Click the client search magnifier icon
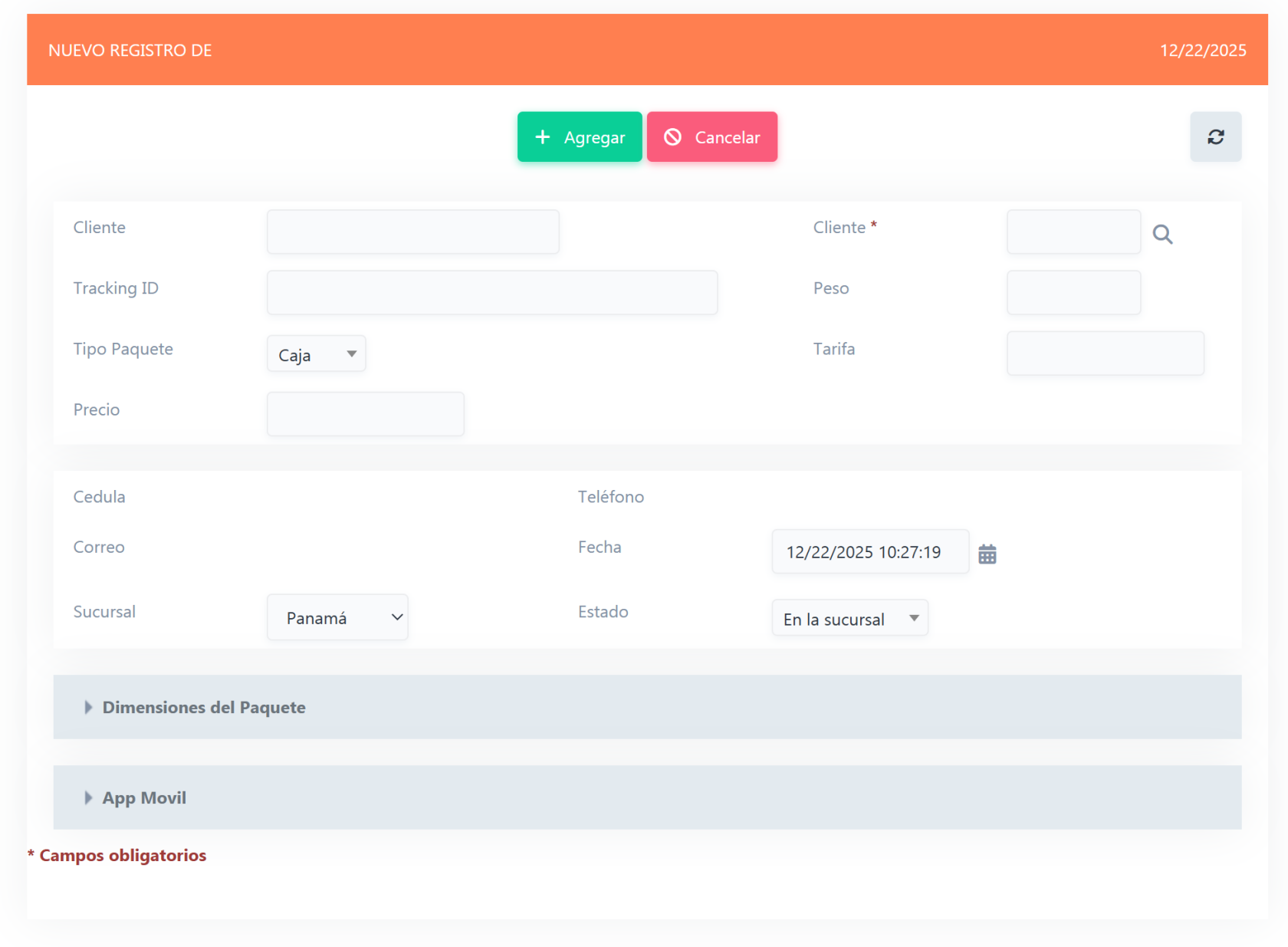 pyautogui.click(x=1162, y=235)
